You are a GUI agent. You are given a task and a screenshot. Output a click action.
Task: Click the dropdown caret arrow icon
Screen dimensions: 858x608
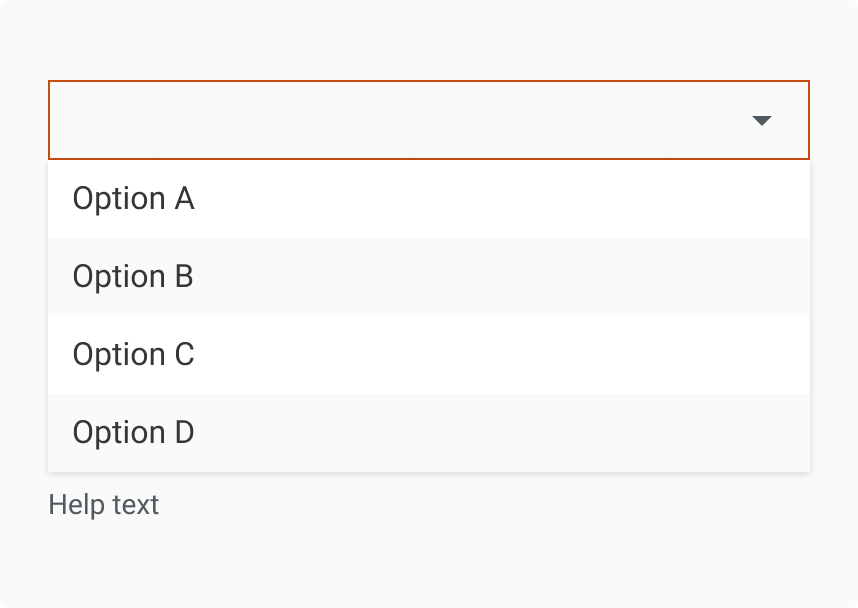761,121
